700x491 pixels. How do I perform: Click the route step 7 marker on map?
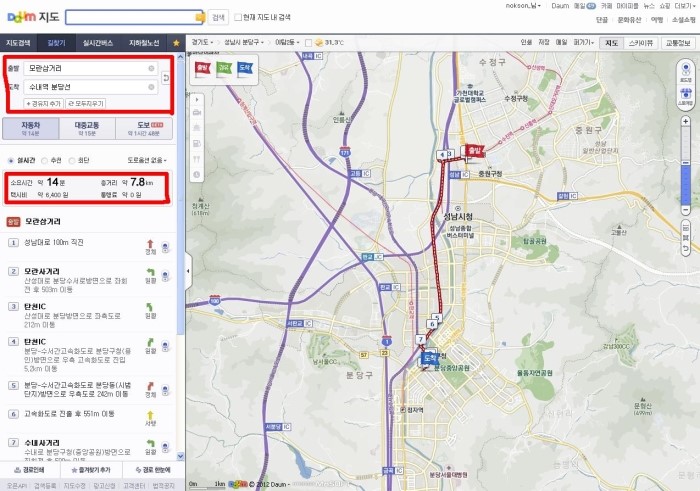pyautogui.click(x=420, y=339)
